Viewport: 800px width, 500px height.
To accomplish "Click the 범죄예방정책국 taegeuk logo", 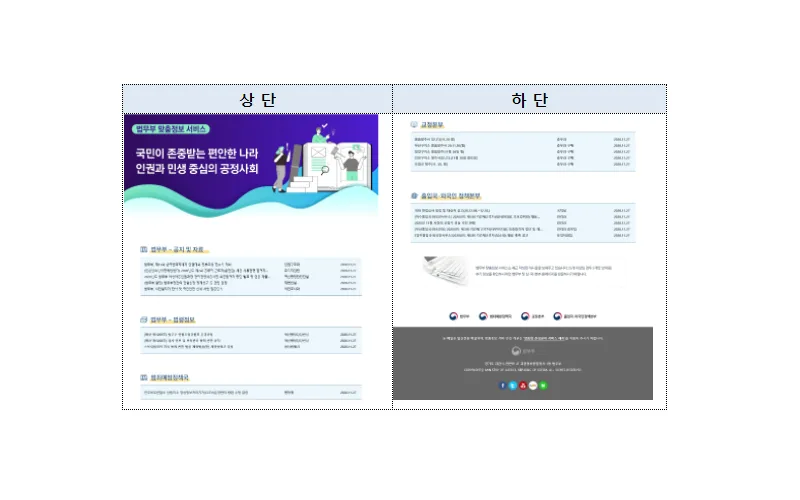I will tap(483, 316).
